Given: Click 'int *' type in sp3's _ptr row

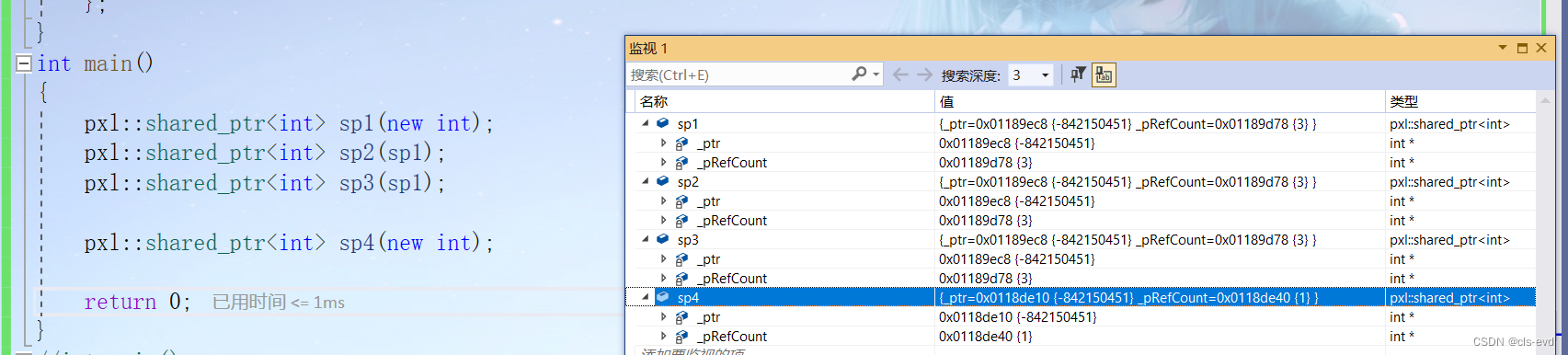Looking at the screenshot, I should pyautogui.click(x=1402, y=258).
